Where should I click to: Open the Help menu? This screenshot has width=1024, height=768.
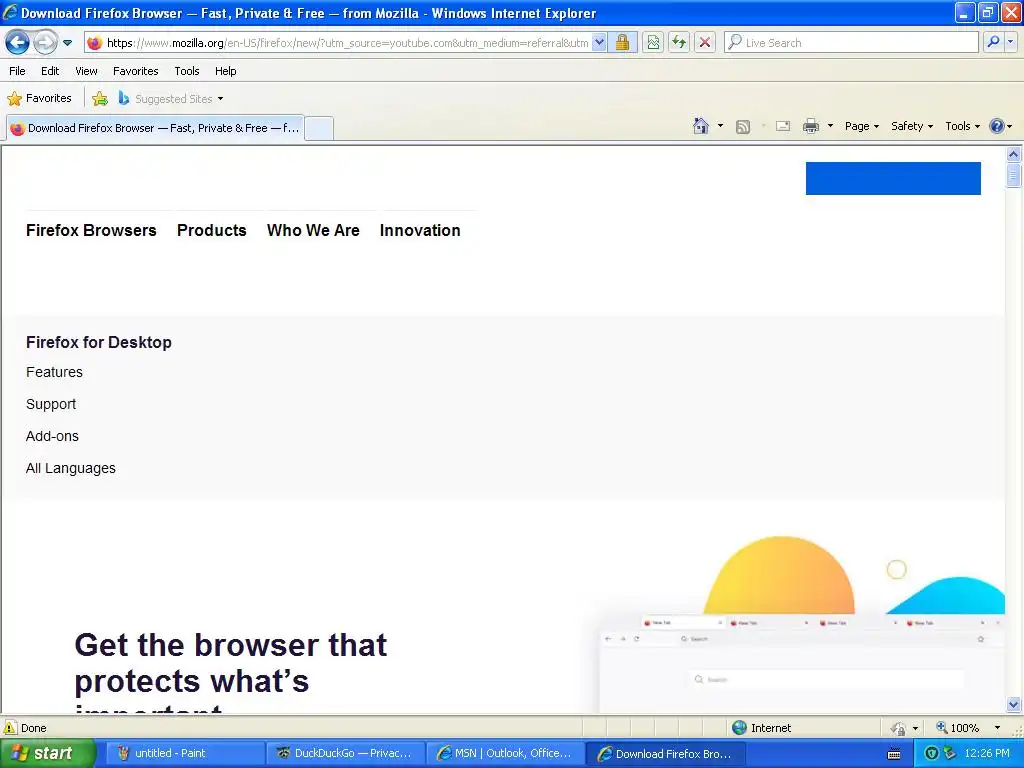226,71
